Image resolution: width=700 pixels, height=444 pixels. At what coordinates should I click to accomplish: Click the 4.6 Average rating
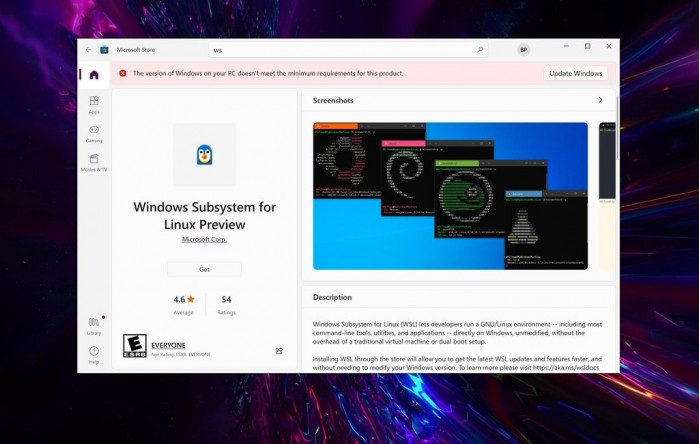184,305
